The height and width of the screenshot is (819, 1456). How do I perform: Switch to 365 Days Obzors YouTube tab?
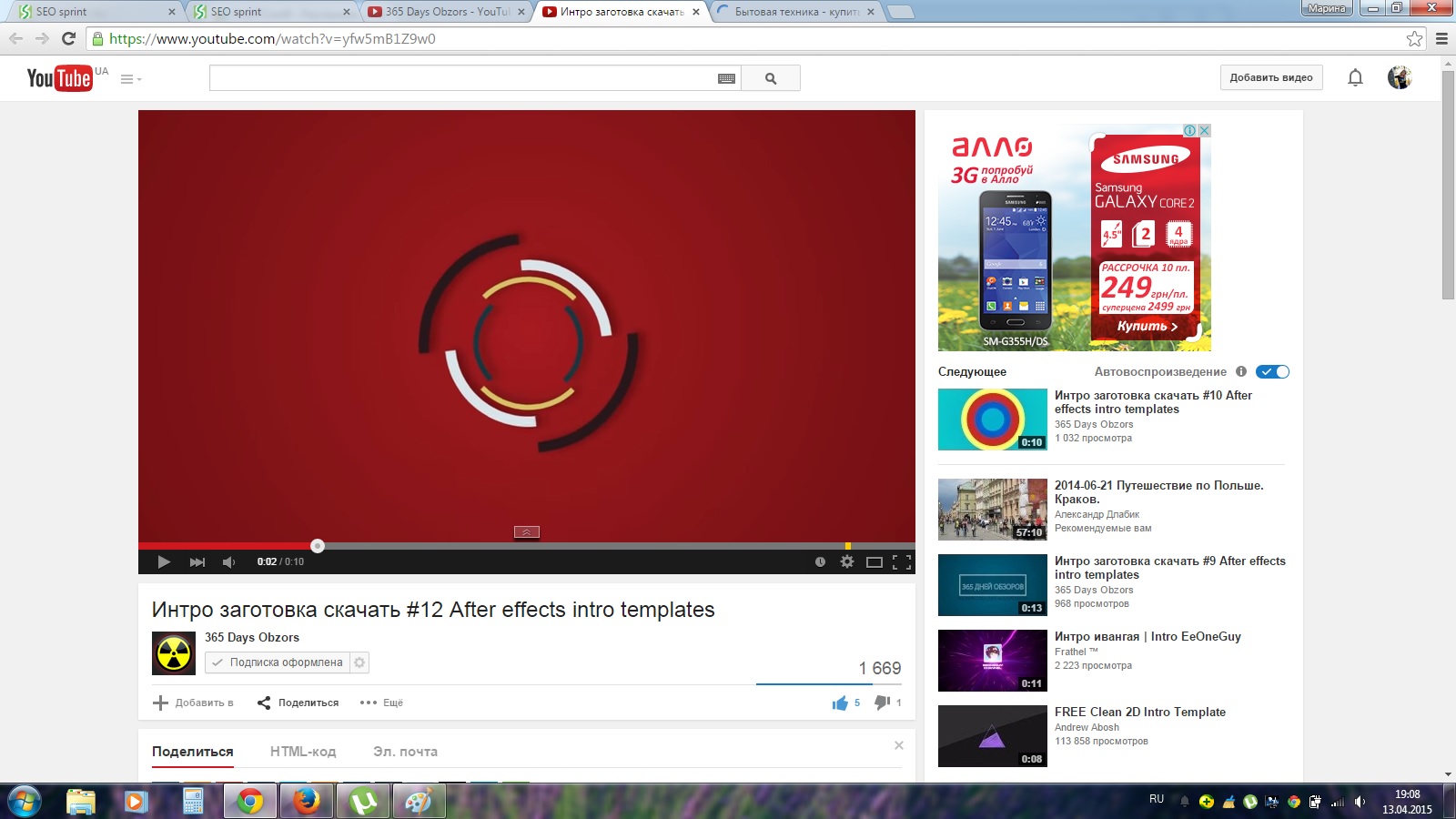click(446, 12)
